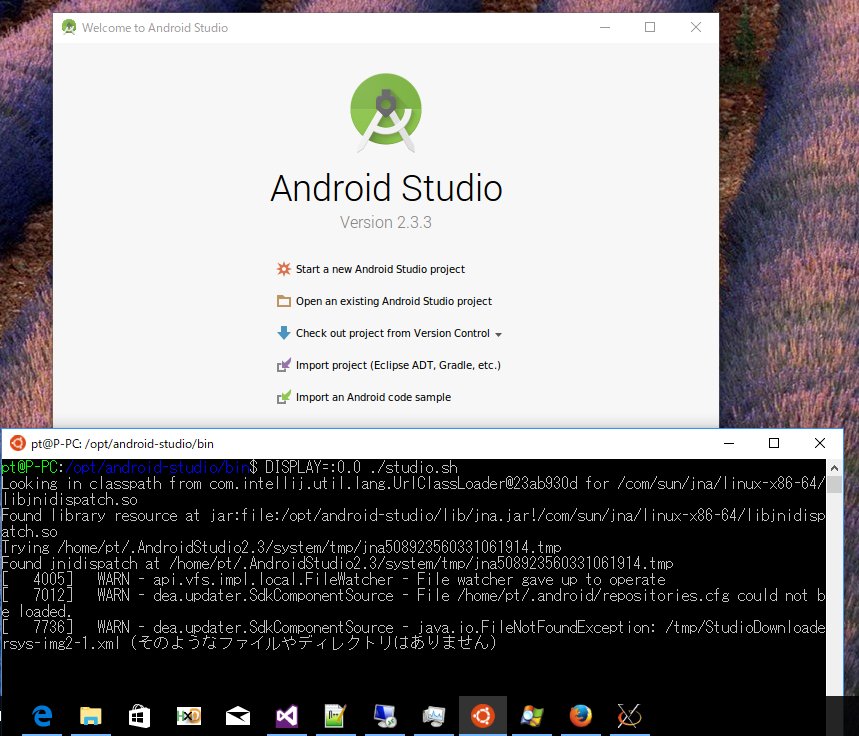Viewport: 859px width, 736px height.
Task: Open the notepad chart app in taskbar
Action: (336, 716)
